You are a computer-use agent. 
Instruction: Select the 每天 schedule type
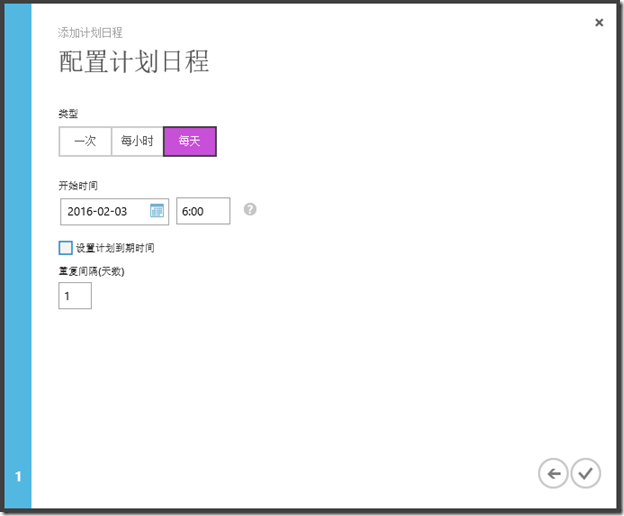tap(190, 141)
